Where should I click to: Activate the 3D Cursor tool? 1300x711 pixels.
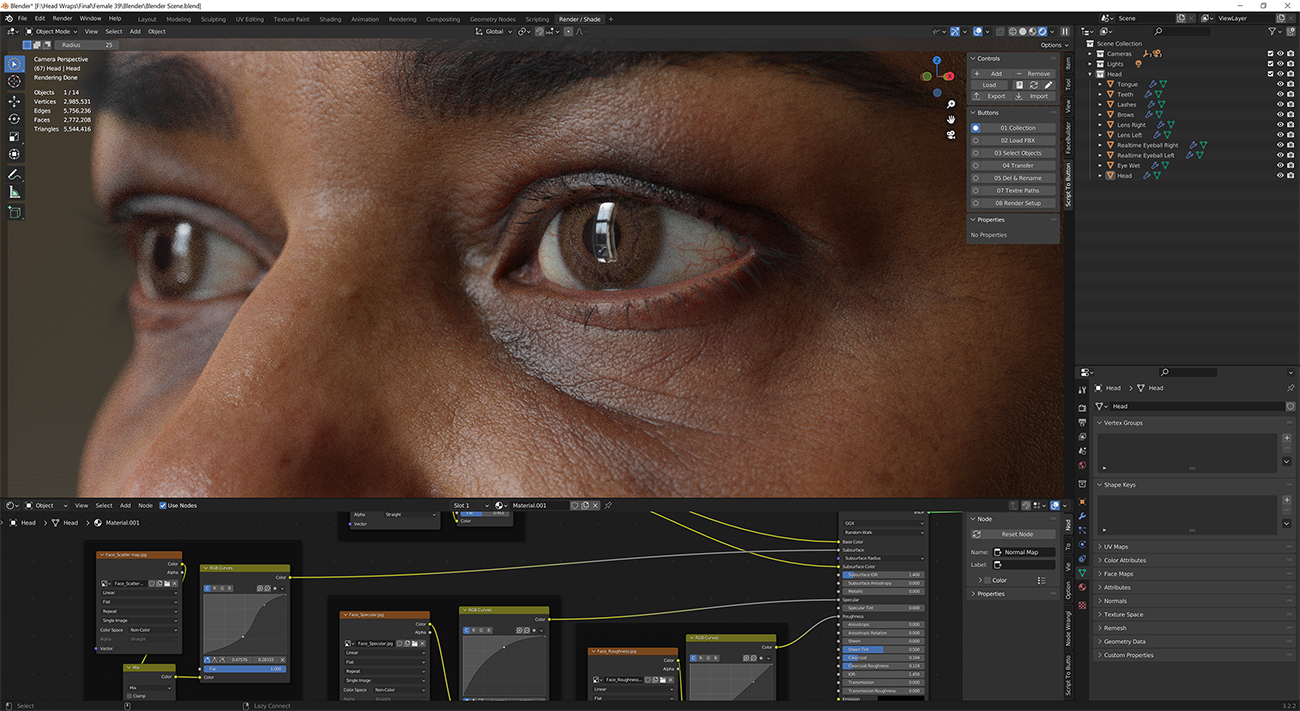[14, 82]
